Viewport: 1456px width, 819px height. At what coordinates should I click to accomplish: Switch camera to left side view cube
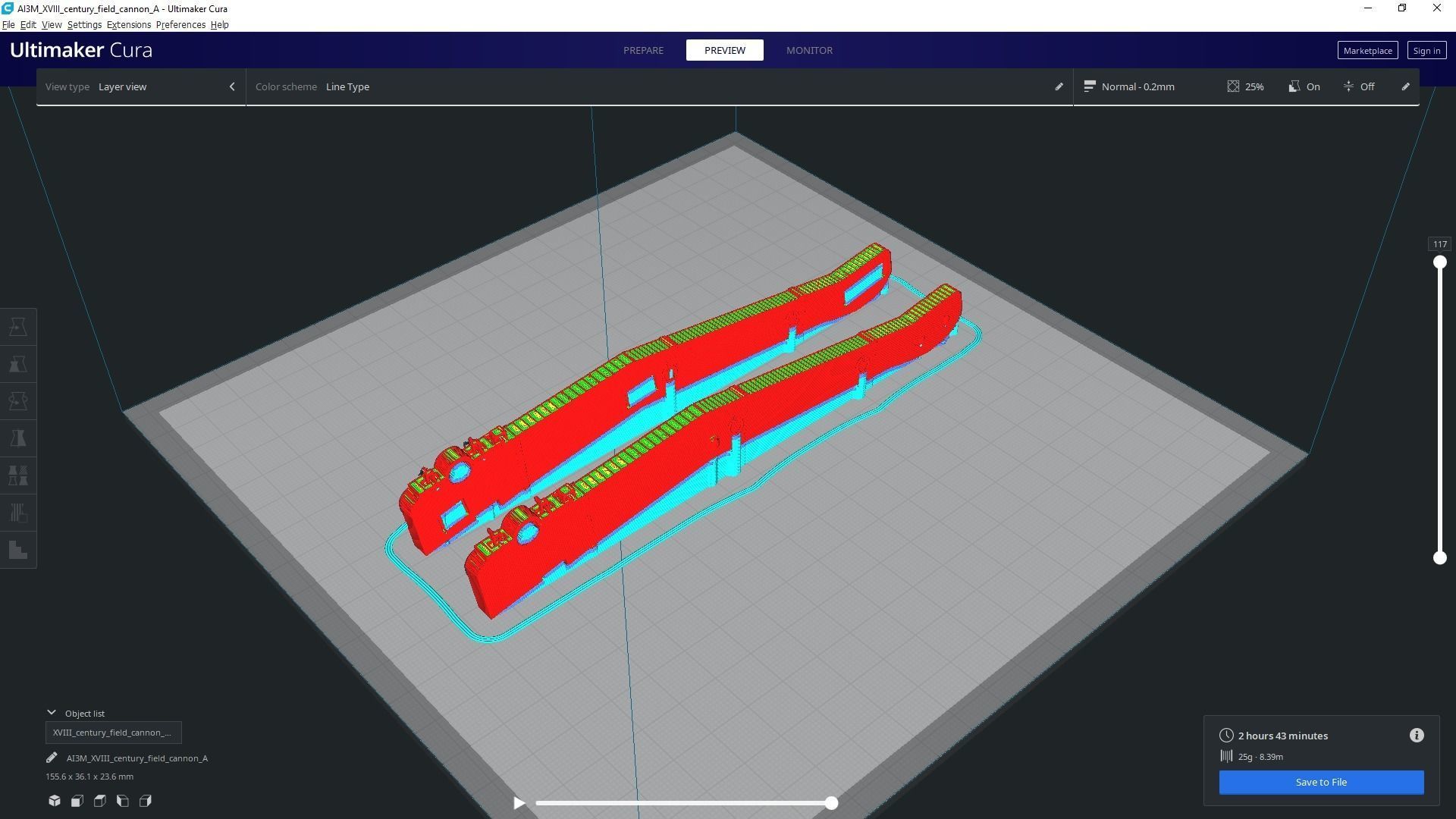click(x=123, y=801)
